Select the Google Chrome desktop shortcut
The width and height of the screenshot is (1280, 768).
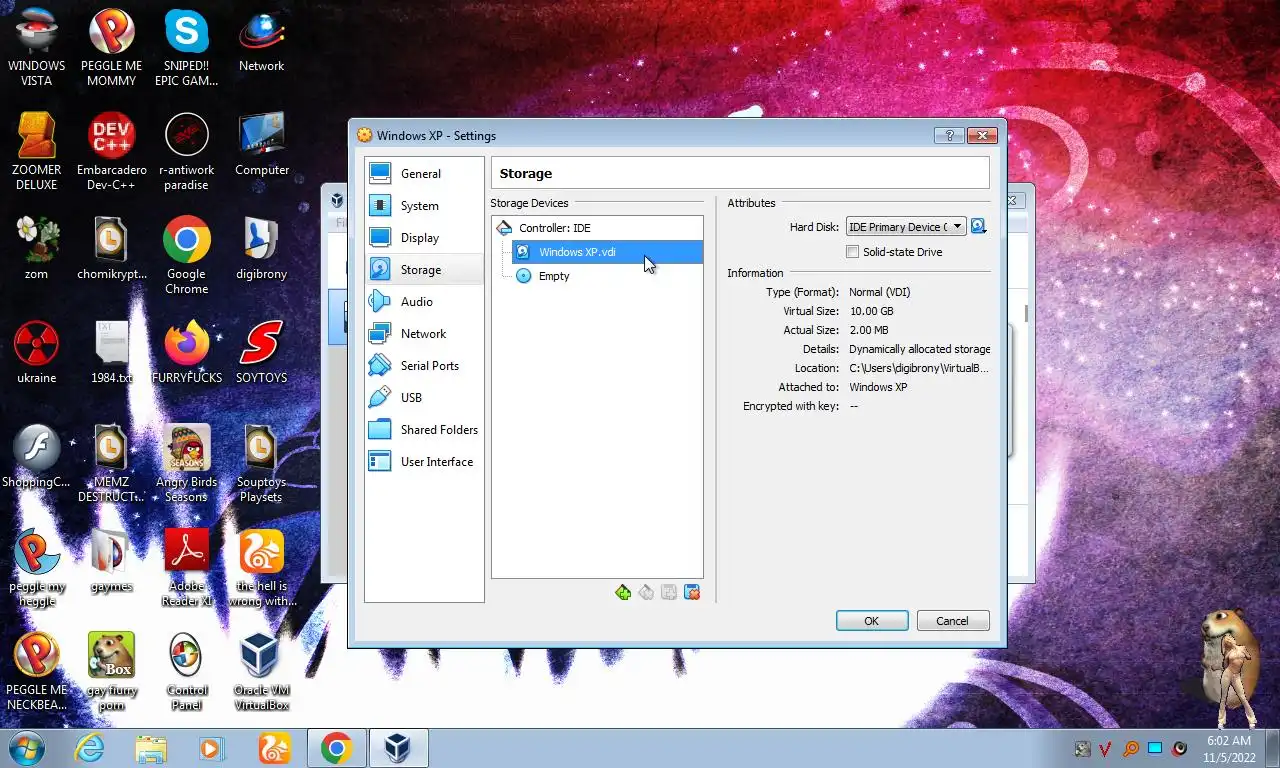point(187,255)
